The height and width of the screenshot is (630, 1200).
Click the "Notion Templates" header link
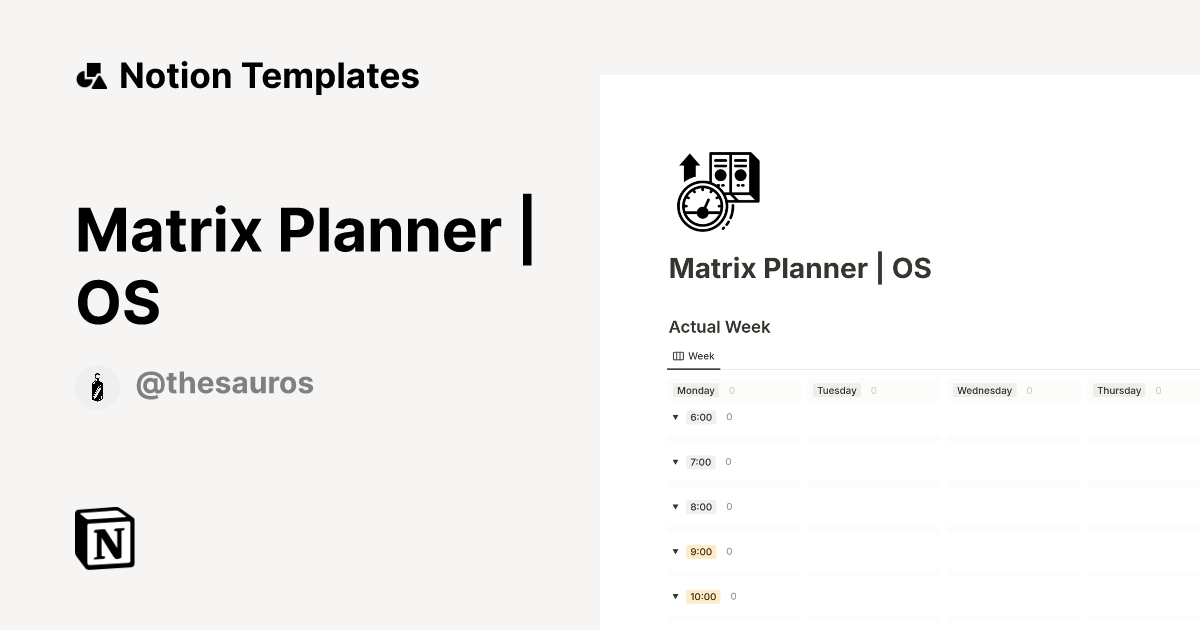coord(269,75)
